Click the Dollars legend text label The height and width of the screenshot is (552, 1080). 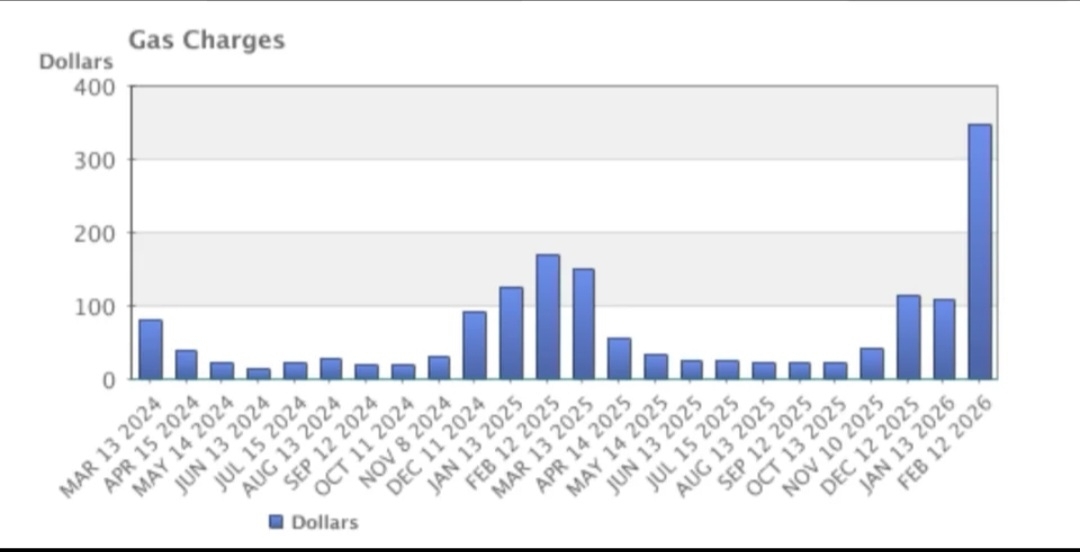pyautogui.click(x=324, y=522)
